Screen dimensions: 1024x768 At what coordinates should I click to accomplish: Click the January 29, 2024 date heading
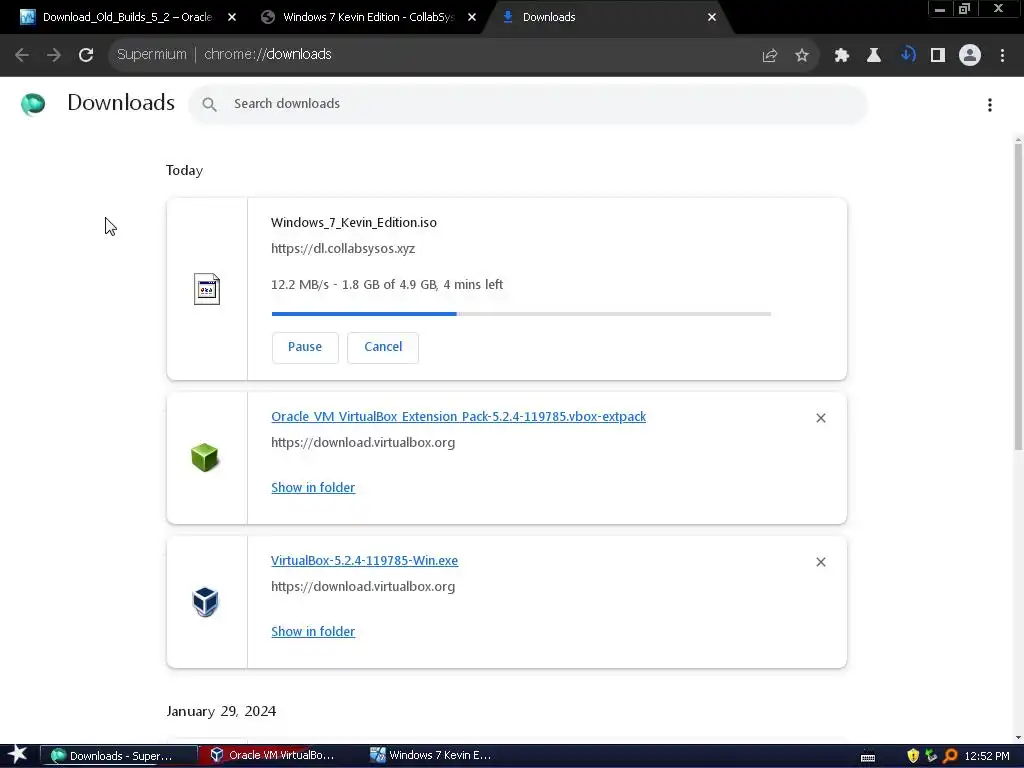click(x=221, y=711)
